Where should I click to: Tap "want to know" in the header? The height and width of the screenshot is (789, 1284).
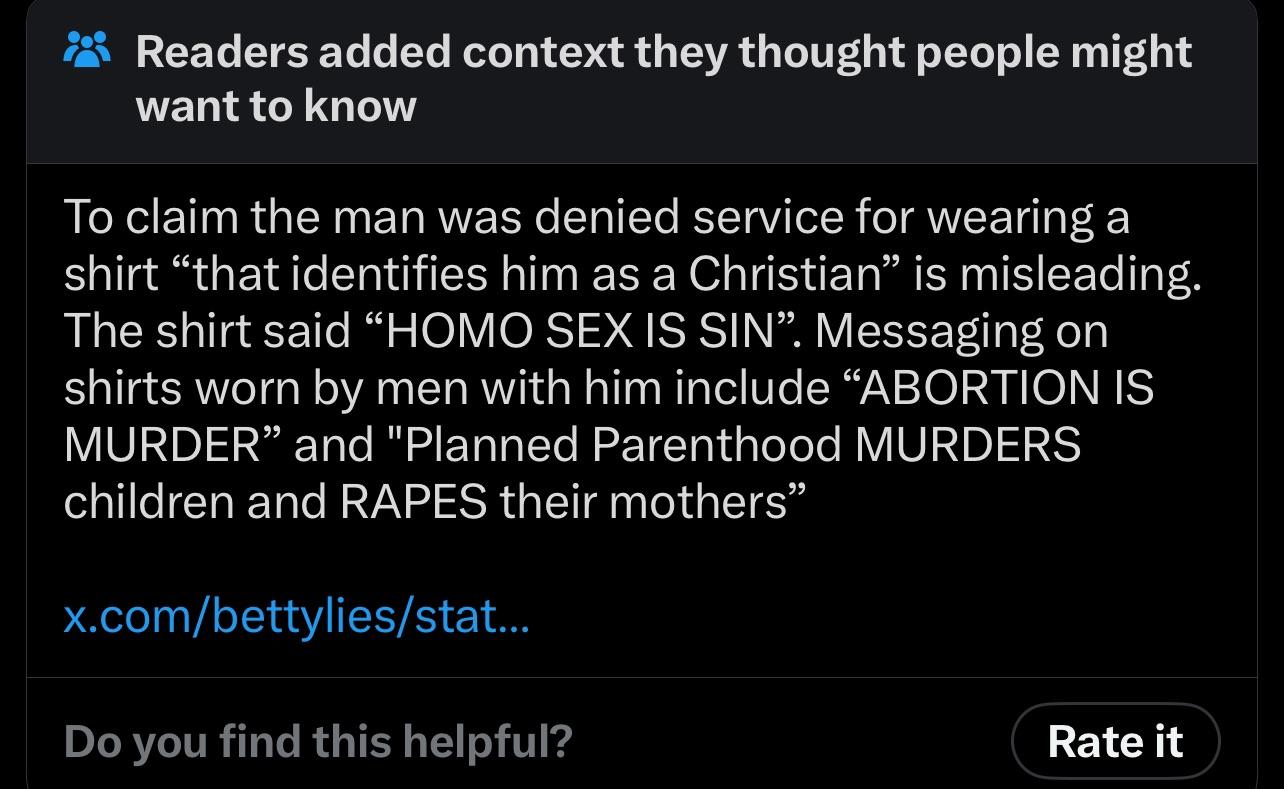276,104
